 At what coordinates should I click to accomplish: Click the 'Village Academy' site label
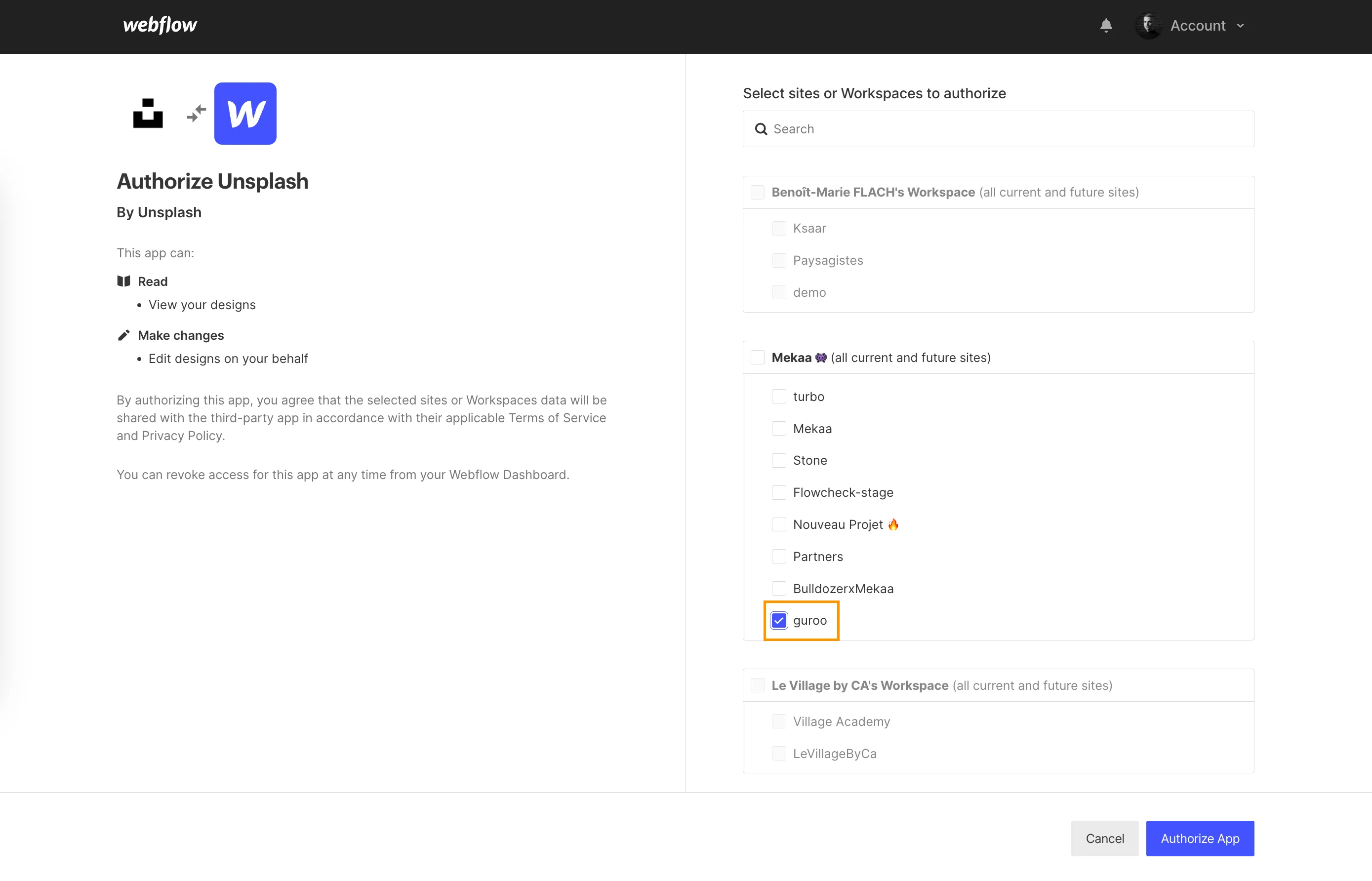pyautogui.click(x=841, y=721)
